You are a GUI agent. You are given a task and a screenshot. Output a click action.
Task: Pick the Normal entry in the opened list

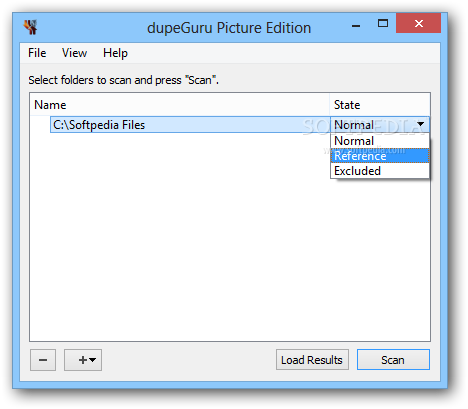click(380, 141)
